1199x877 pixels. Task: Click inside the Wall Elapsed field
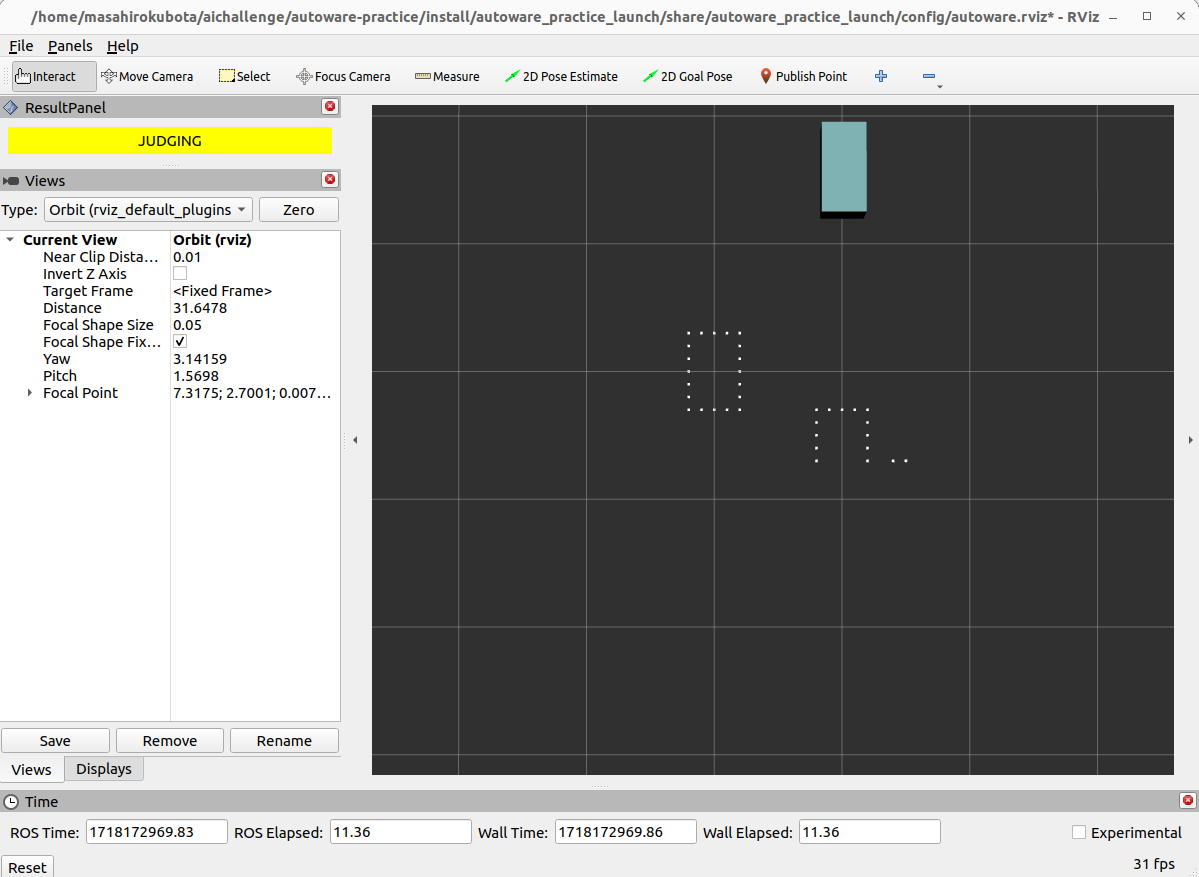868,831
